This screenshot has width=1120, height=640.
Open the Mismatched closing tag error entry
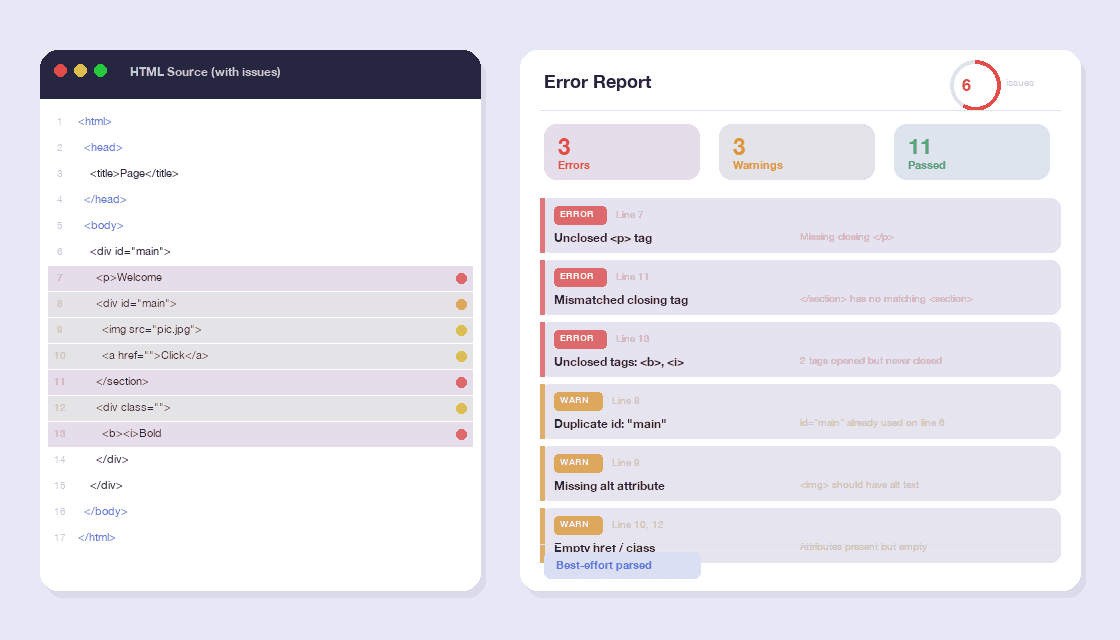pos(800,288)
